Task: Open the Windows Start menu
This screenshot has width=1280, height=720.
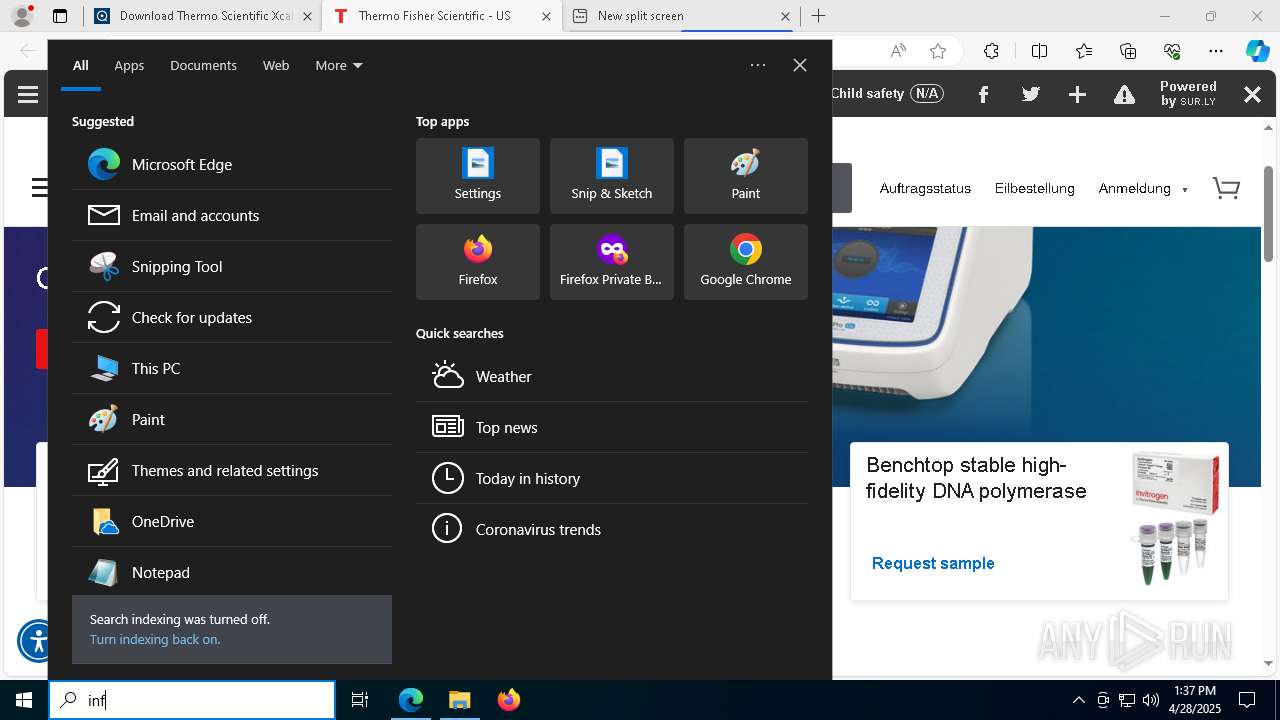Action: pyautogui.click(x=24, y=700)
